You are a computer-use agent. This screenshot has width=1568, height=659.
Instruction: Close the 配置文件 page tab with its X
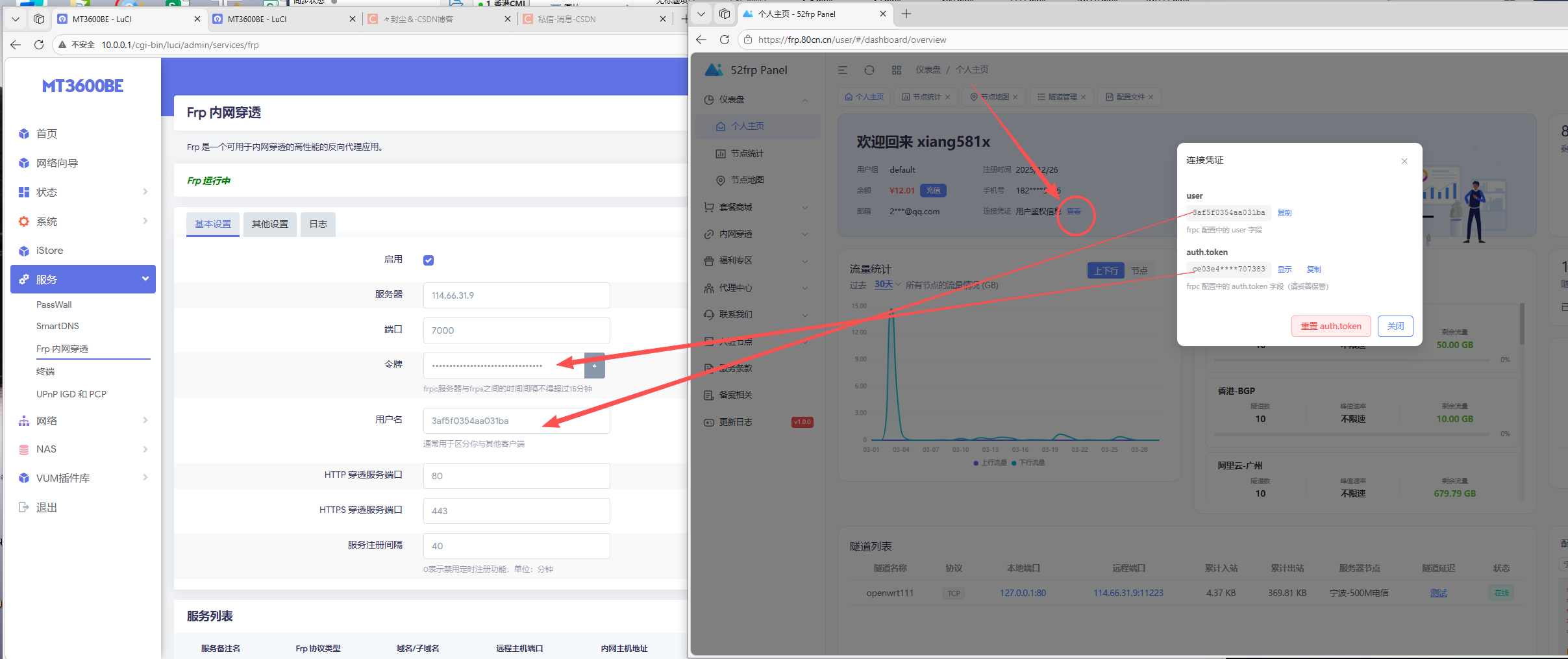click(1151, 97)
